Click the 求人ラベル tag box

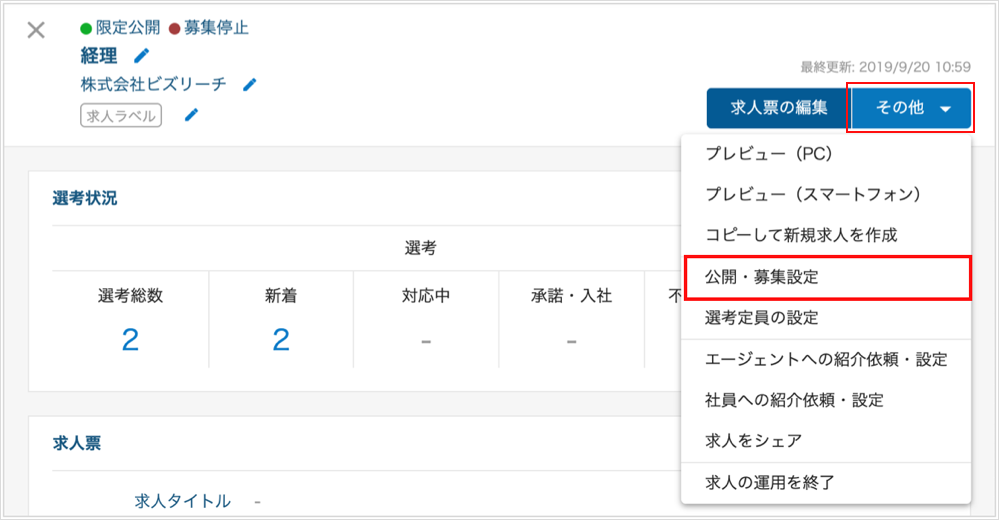tap(121, 115)
